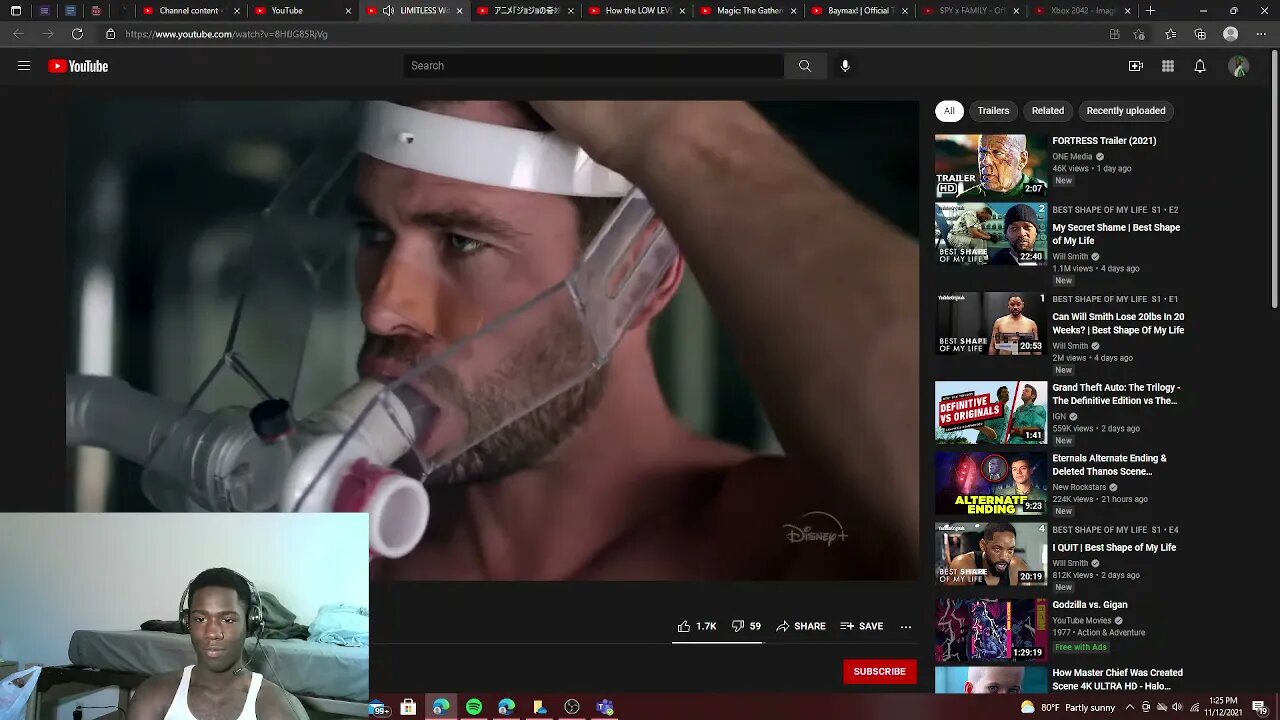
Task: Open Eternals Alternate Ending video link
Action: coord(1109,465)
